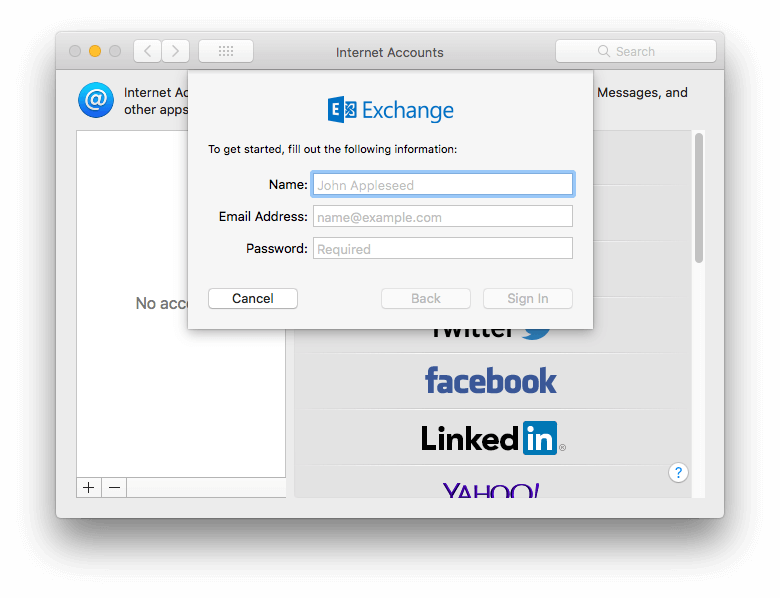The width and height of the screenshot is (780, 598).
Task: Open help with question mark button
Action: pos(679,473)
